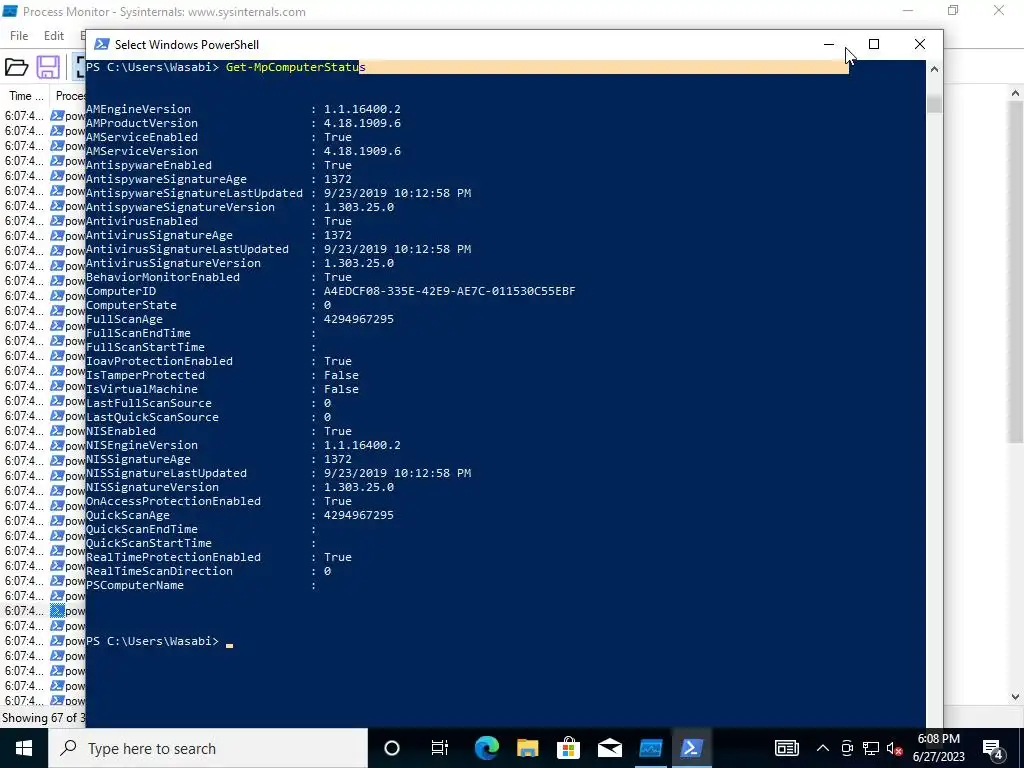Open Cortana from the taskbar
1024x768 pixels.
pos(392,748)
